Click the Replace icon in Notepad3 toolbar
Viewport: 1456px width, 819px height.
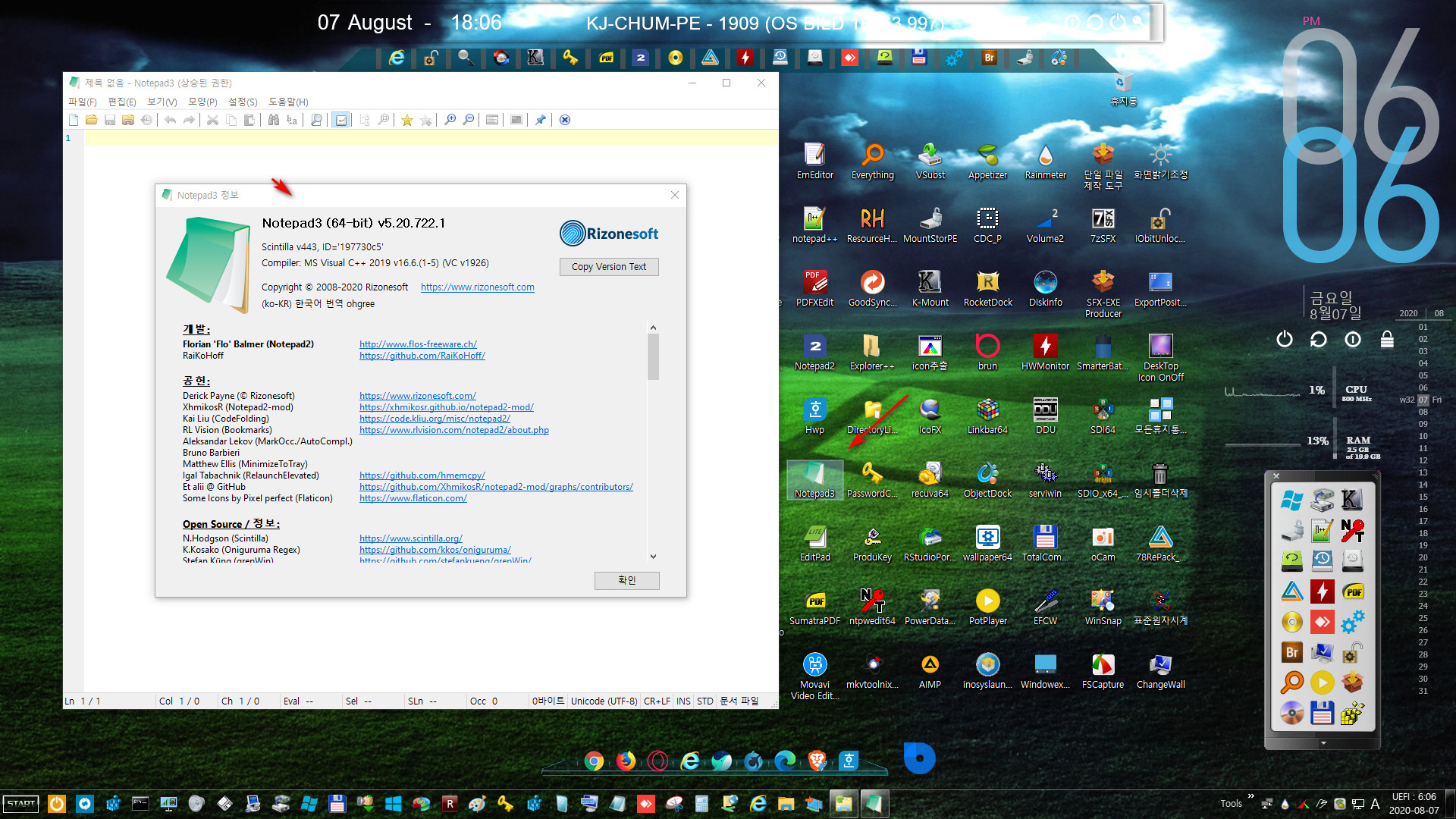[292, 120]
